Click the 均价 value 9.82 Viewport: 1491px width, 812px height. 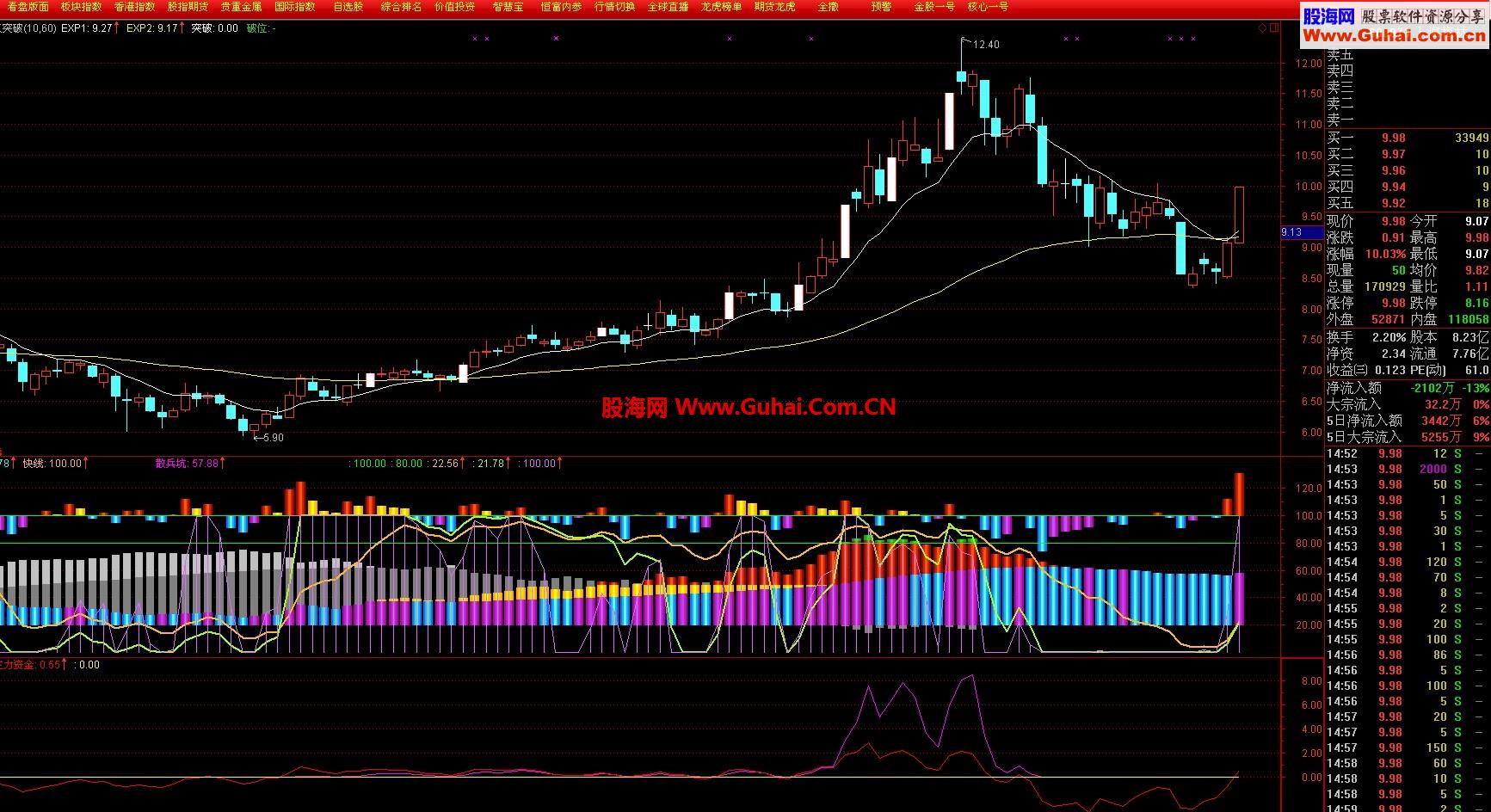pyautogui.click(x=1476, y=270)
